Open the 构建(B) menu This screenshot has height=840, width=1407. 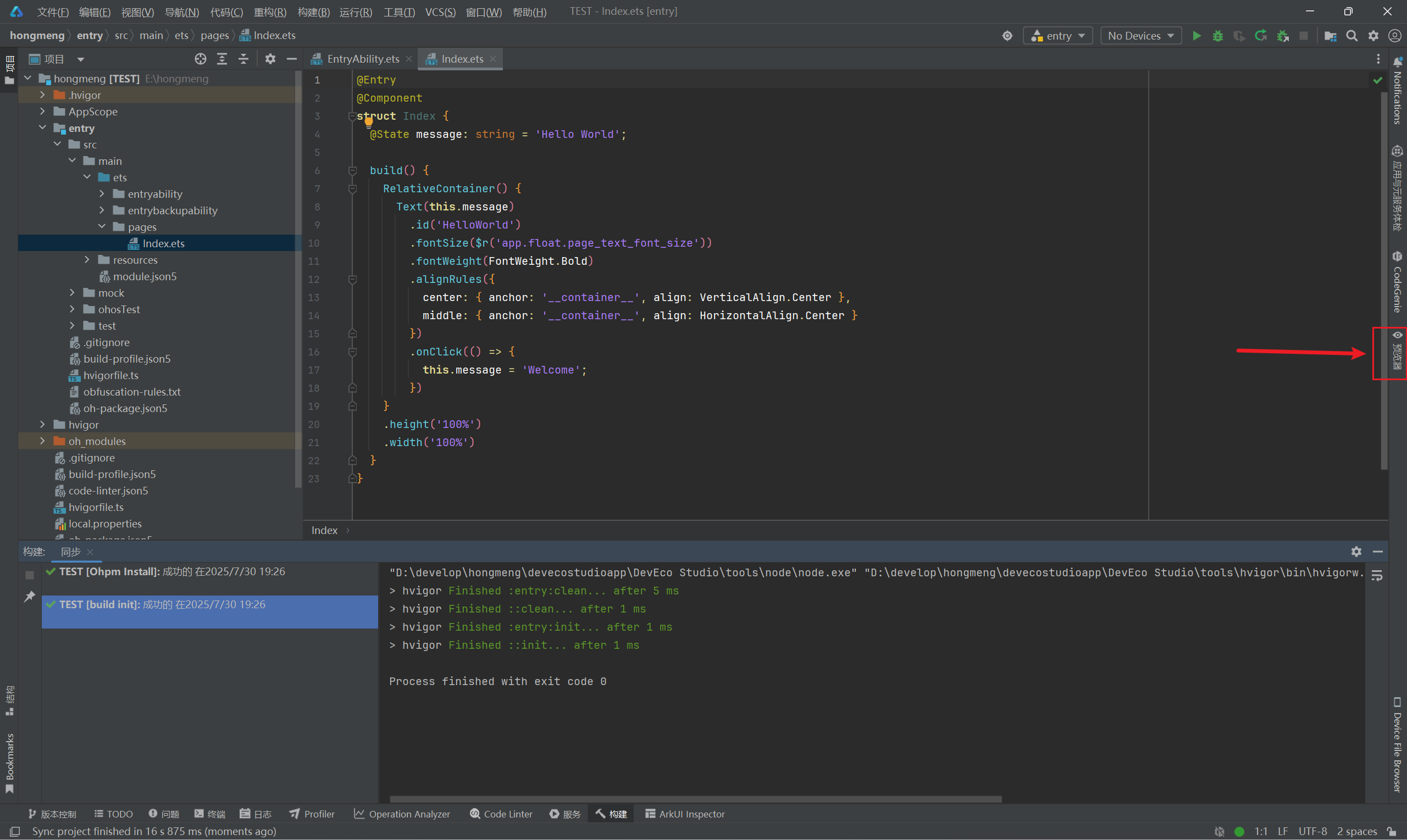313,12
